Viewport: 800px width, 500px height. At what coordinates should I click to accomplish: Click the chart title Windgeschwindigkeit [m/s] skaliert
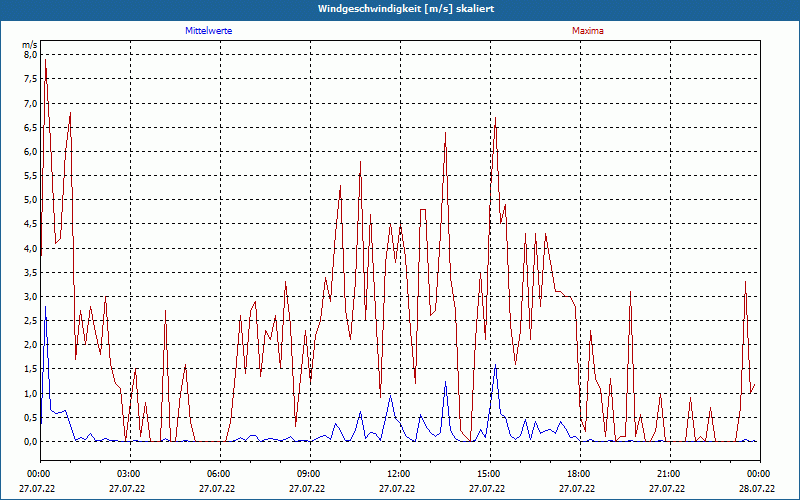406,9
